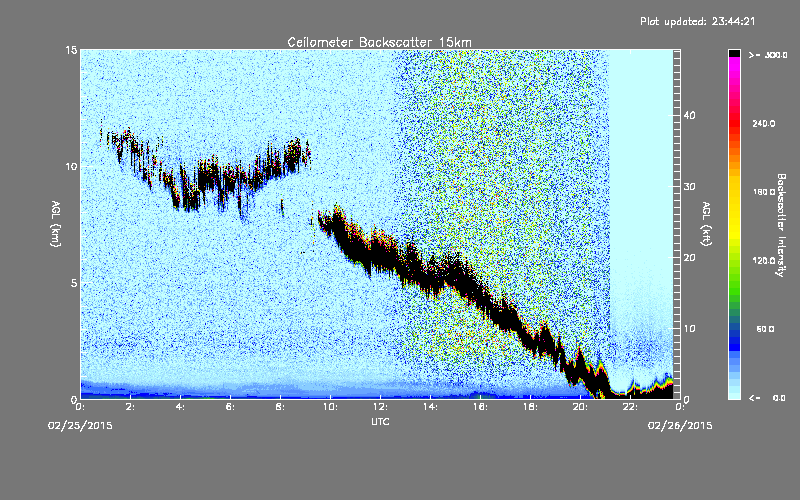The image size is (800, 500).
Task: Click the '10:' hour tick label
Action: 331,407
